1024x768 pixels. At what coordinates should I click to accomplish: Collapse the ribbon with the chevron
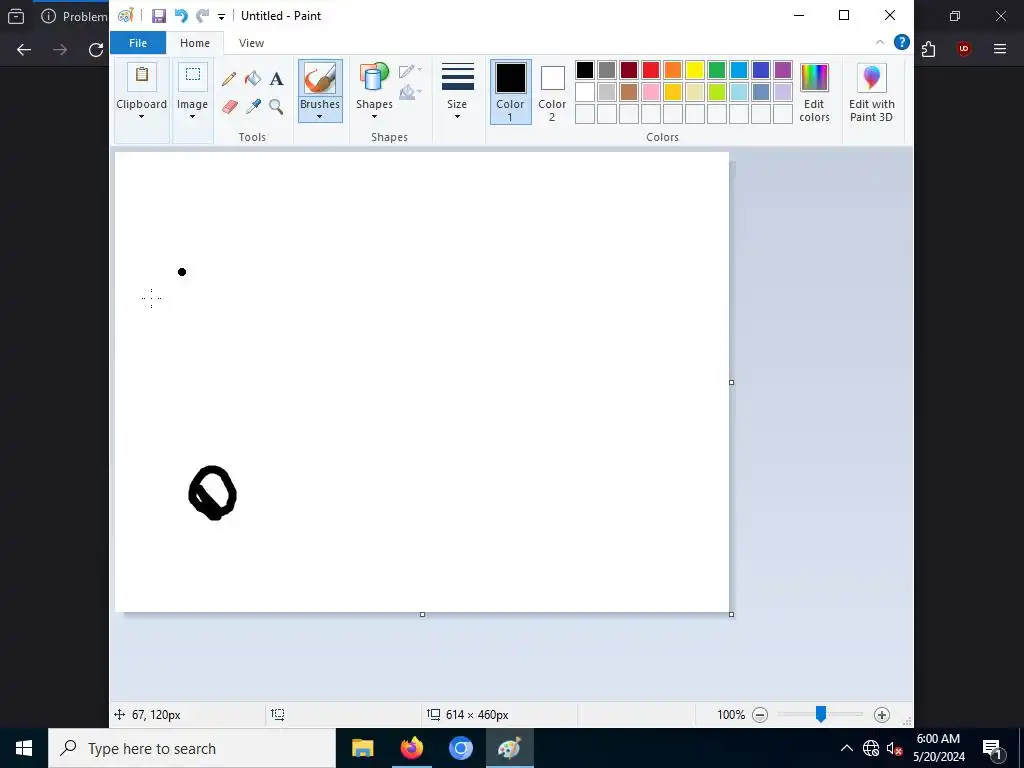tap(880, 42)
